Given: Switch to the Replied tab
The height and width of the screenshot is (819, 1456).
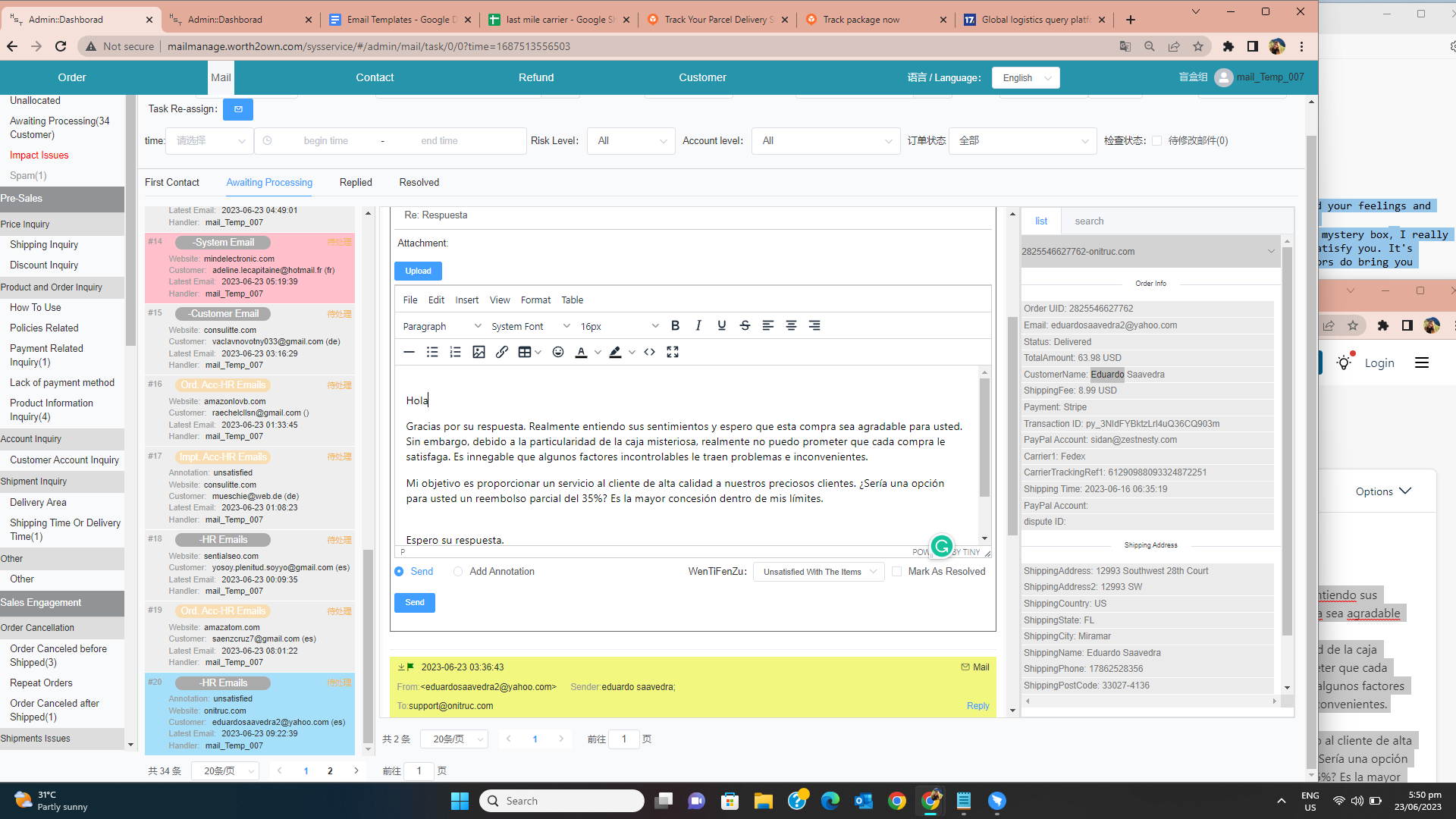Looking at the screenshot, I should point(356,183).
